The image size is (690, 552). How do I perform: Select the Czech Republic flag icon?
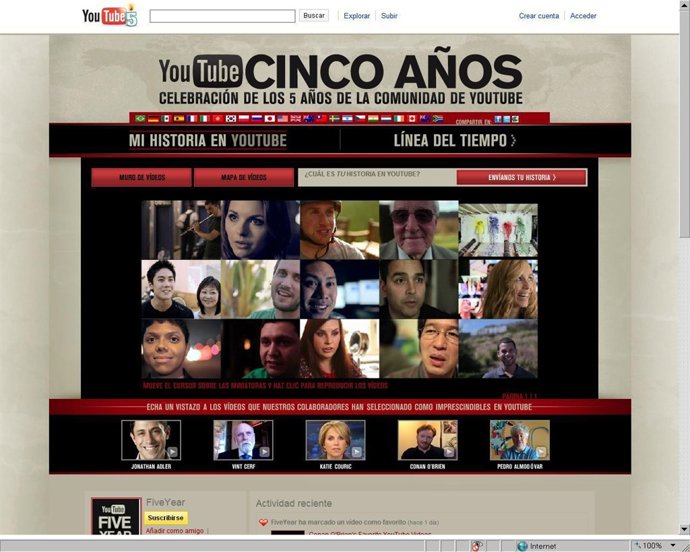pos(360,118)
